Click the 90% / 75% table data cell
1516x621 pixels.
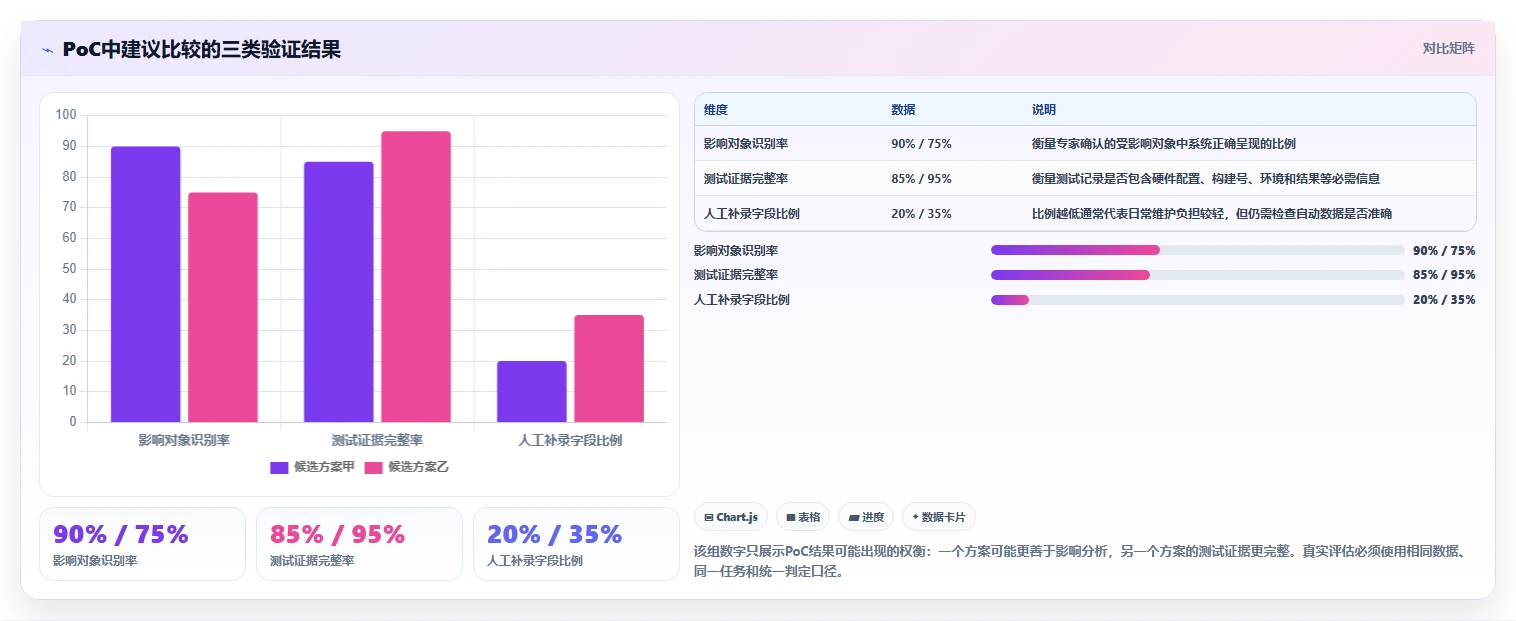921,144
